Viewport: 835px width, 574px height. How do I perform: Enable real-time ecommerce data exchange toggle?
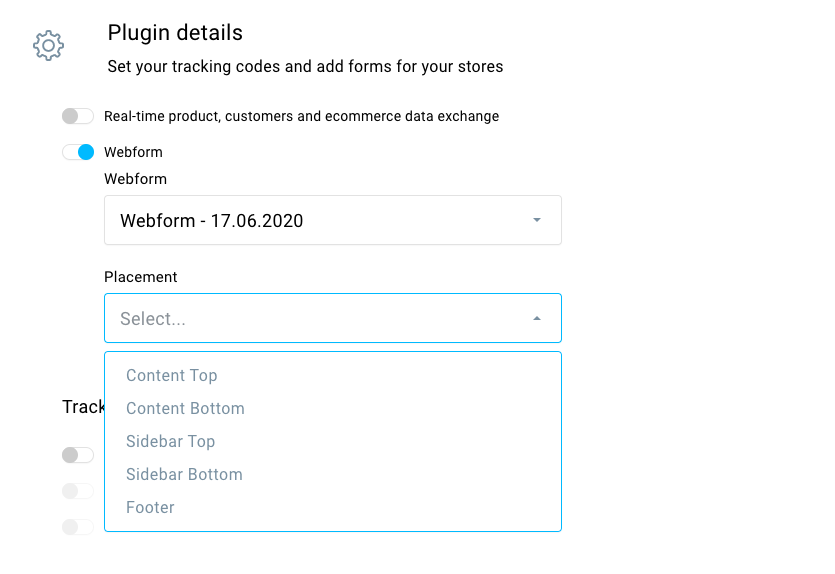click(78, 116)
